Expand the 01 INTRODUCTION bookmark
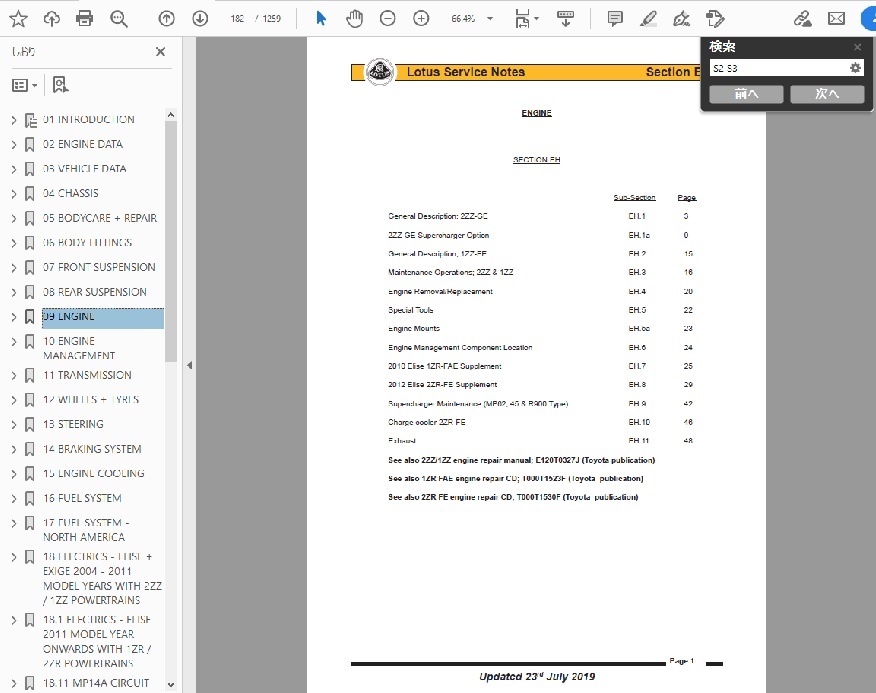 pos(14,120)
